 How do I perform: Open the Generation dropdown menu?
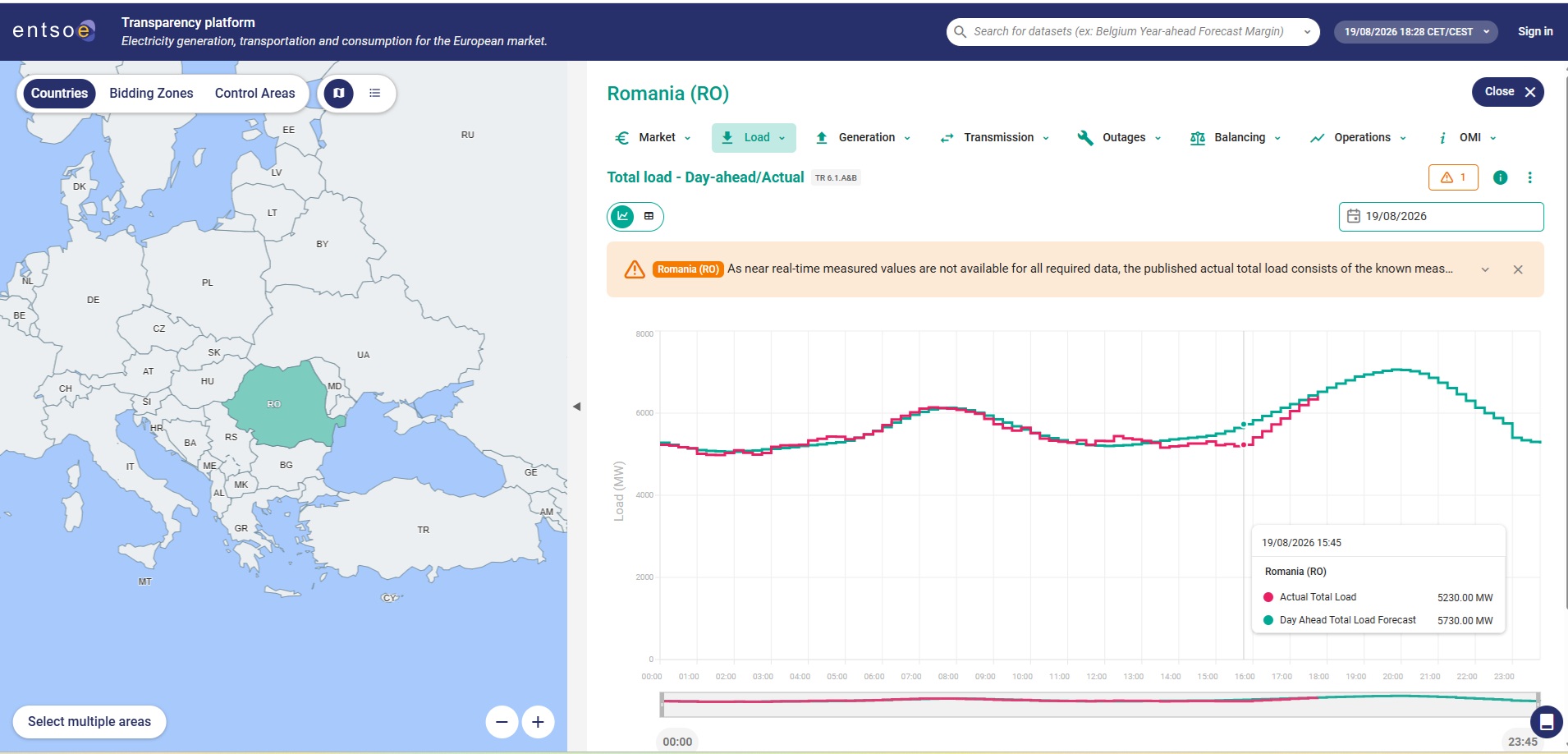[x=863, y=138]
